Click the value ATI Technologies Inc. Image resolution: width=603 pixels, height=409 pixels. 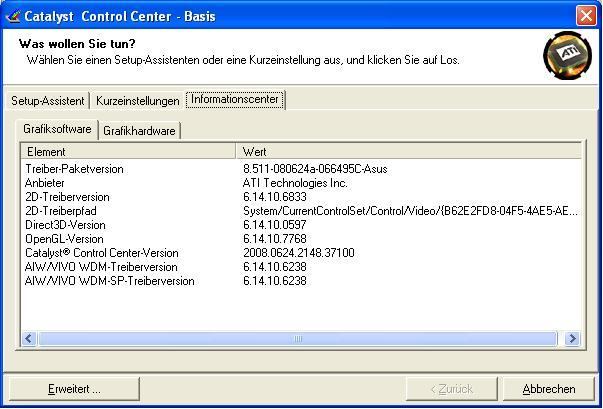295,183
